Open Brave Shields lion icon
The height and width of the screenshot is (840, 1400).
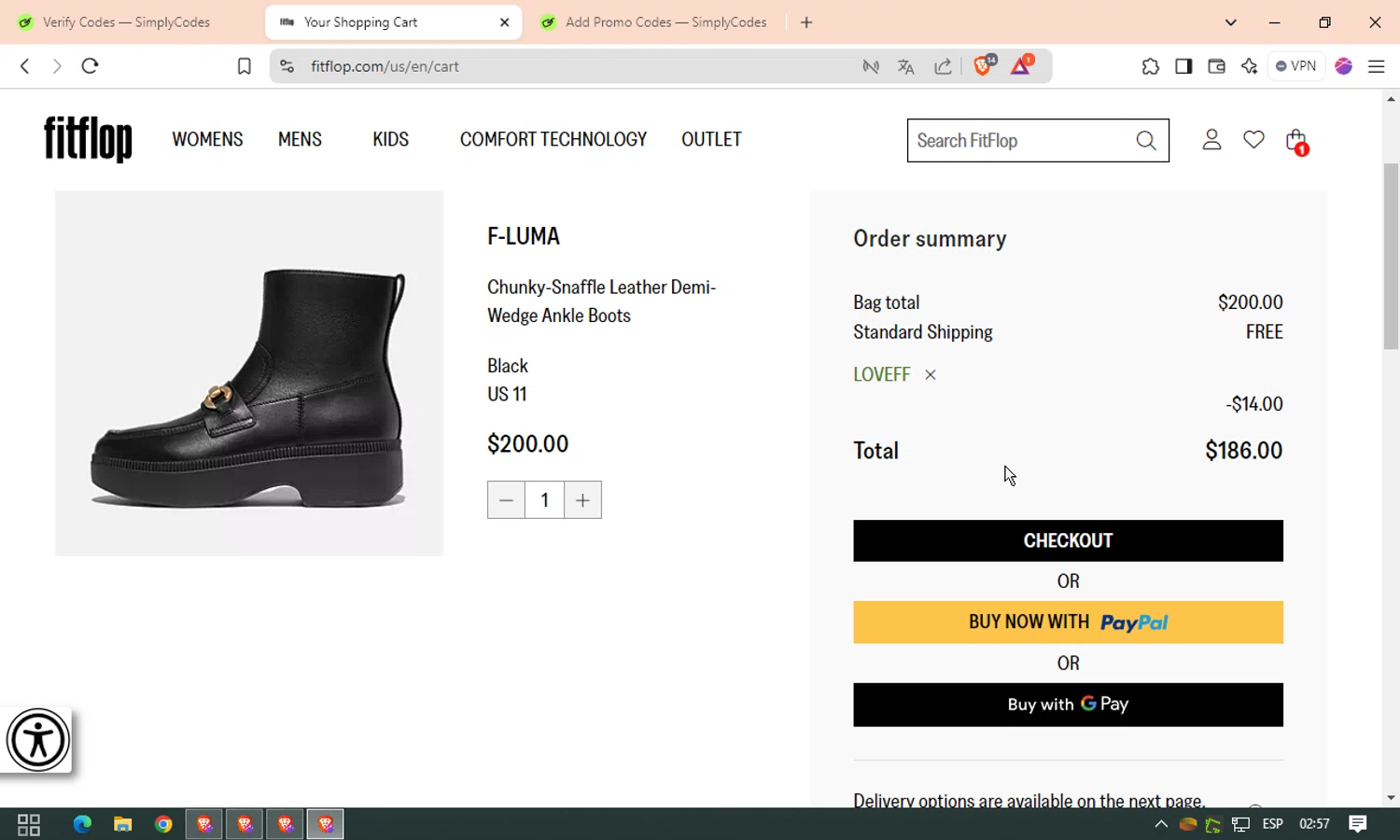pyautogui.click(x=983, y=65)
